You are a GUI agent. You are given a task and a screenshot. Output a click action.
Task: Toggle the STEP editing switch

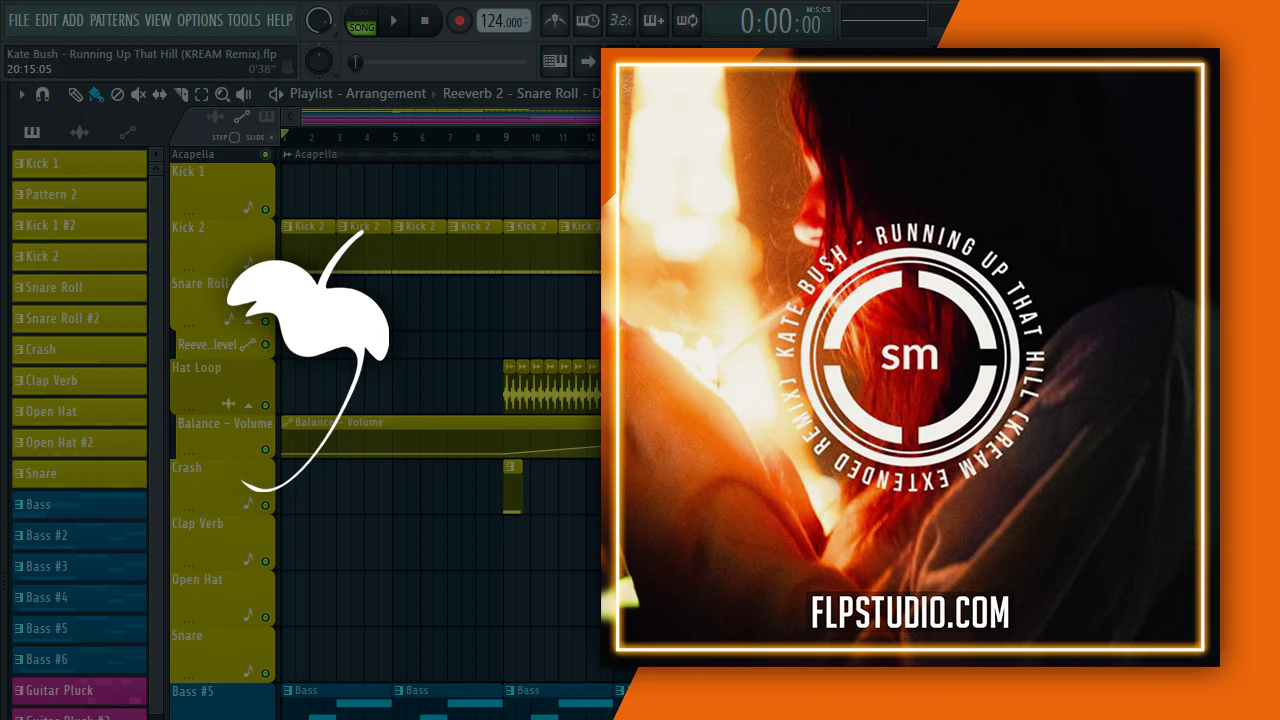point(234,137)
